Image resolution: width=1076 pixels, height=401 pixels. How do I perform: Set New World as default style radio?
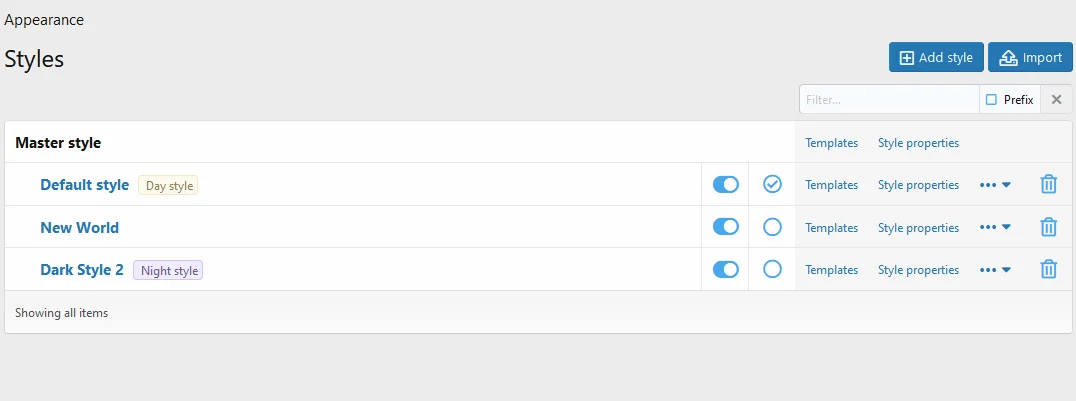tap(772, 227)
